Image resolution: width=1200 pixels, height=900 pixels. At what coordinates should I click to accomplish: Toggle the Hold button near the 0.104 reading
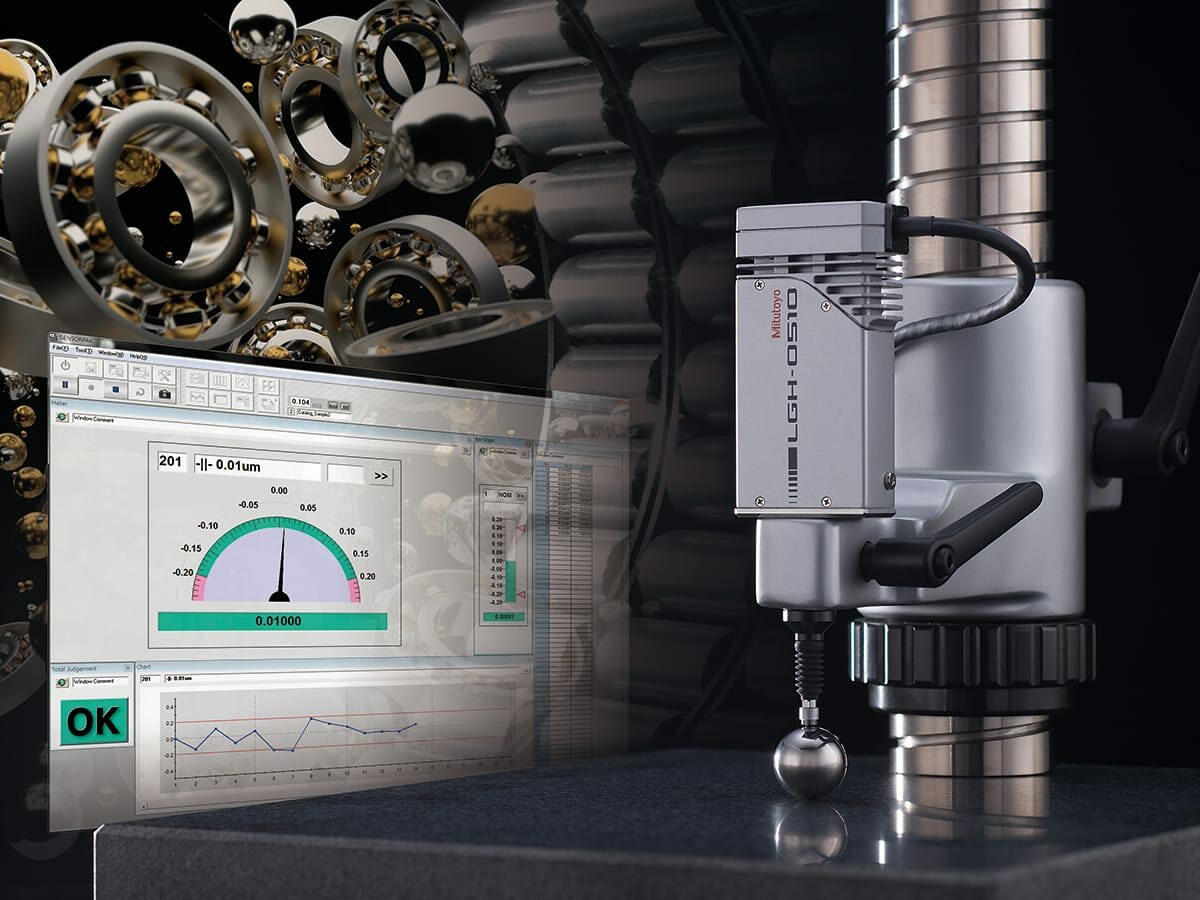pyautogui.click(x=333, y=406)
